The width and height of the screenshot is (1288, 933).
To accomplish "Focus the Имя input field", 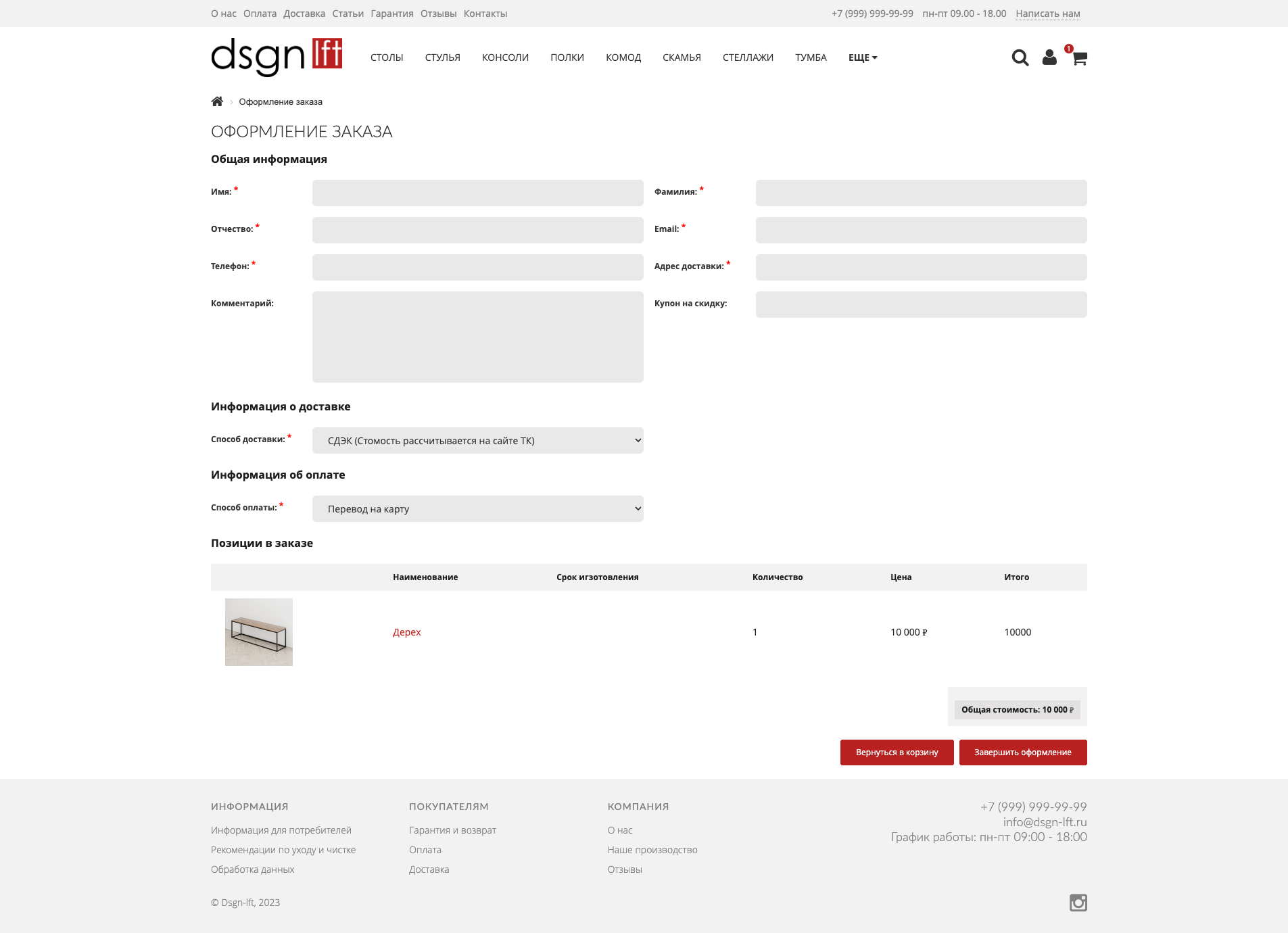I will [477, 193].
